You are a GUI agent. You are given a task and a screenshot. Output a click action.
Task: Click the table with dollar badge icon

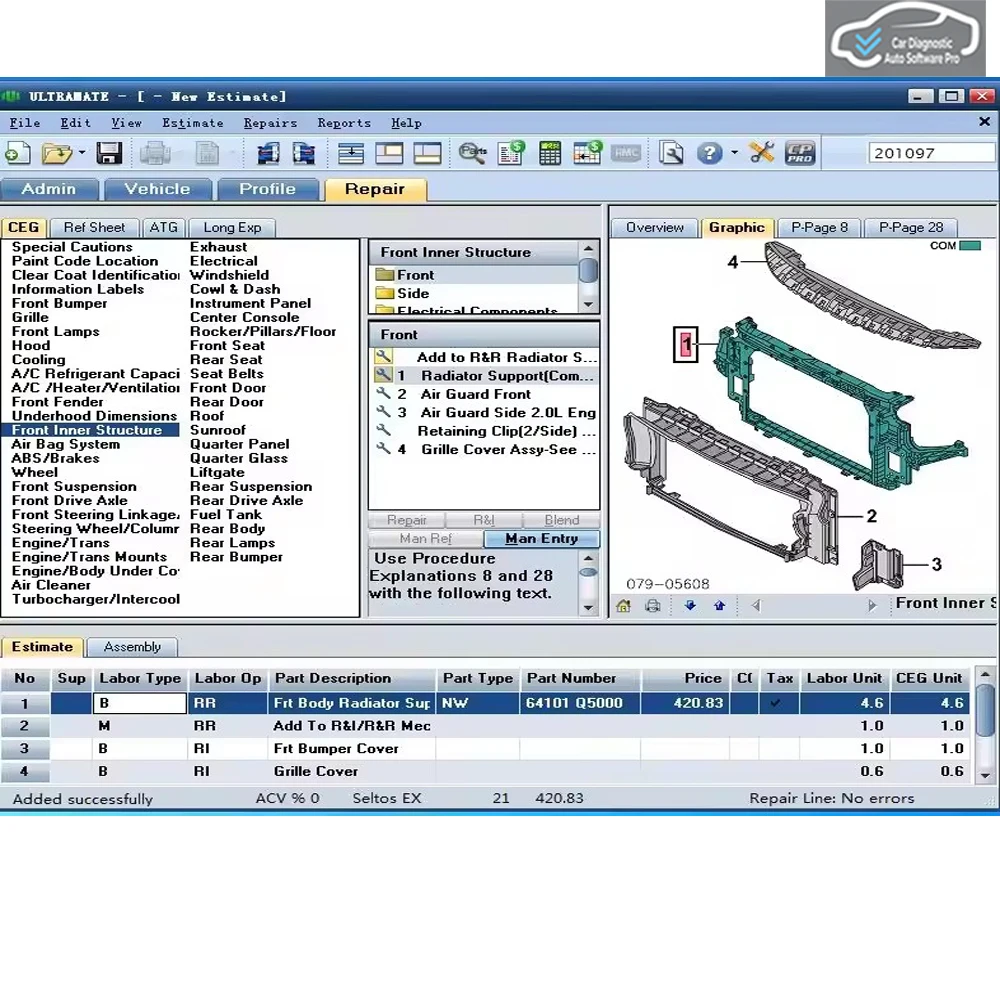tap(587, 153)
